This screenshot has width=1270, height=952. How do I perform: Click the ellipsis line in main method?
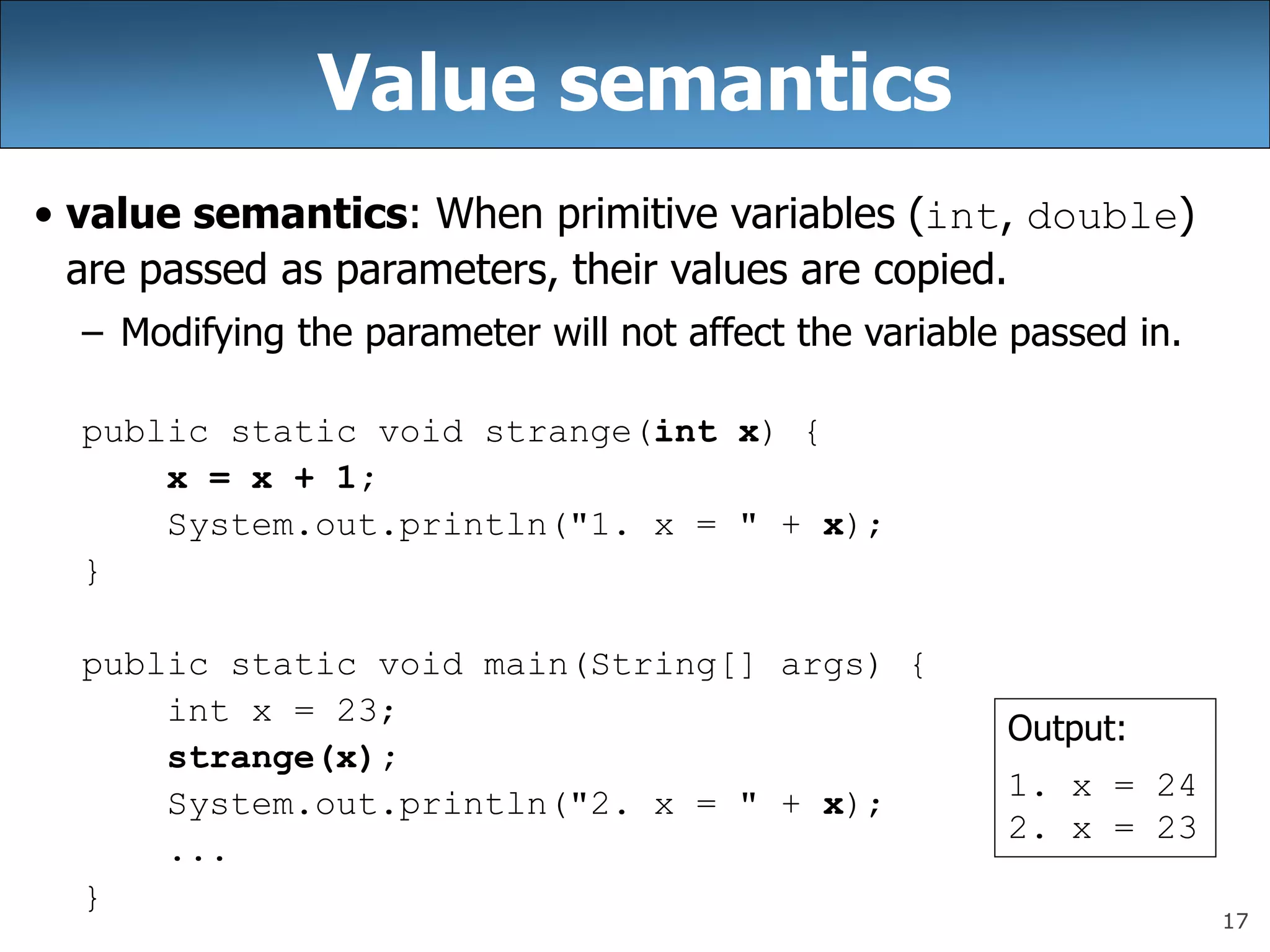(198, 857)
